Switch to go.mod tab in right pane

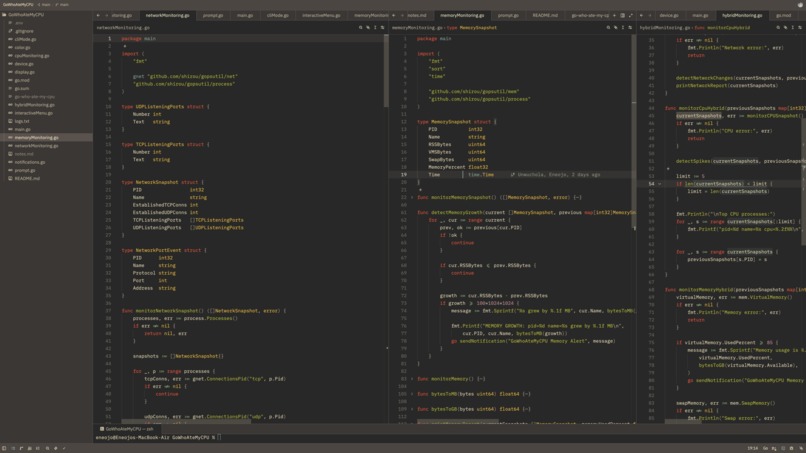click(783, 15)
